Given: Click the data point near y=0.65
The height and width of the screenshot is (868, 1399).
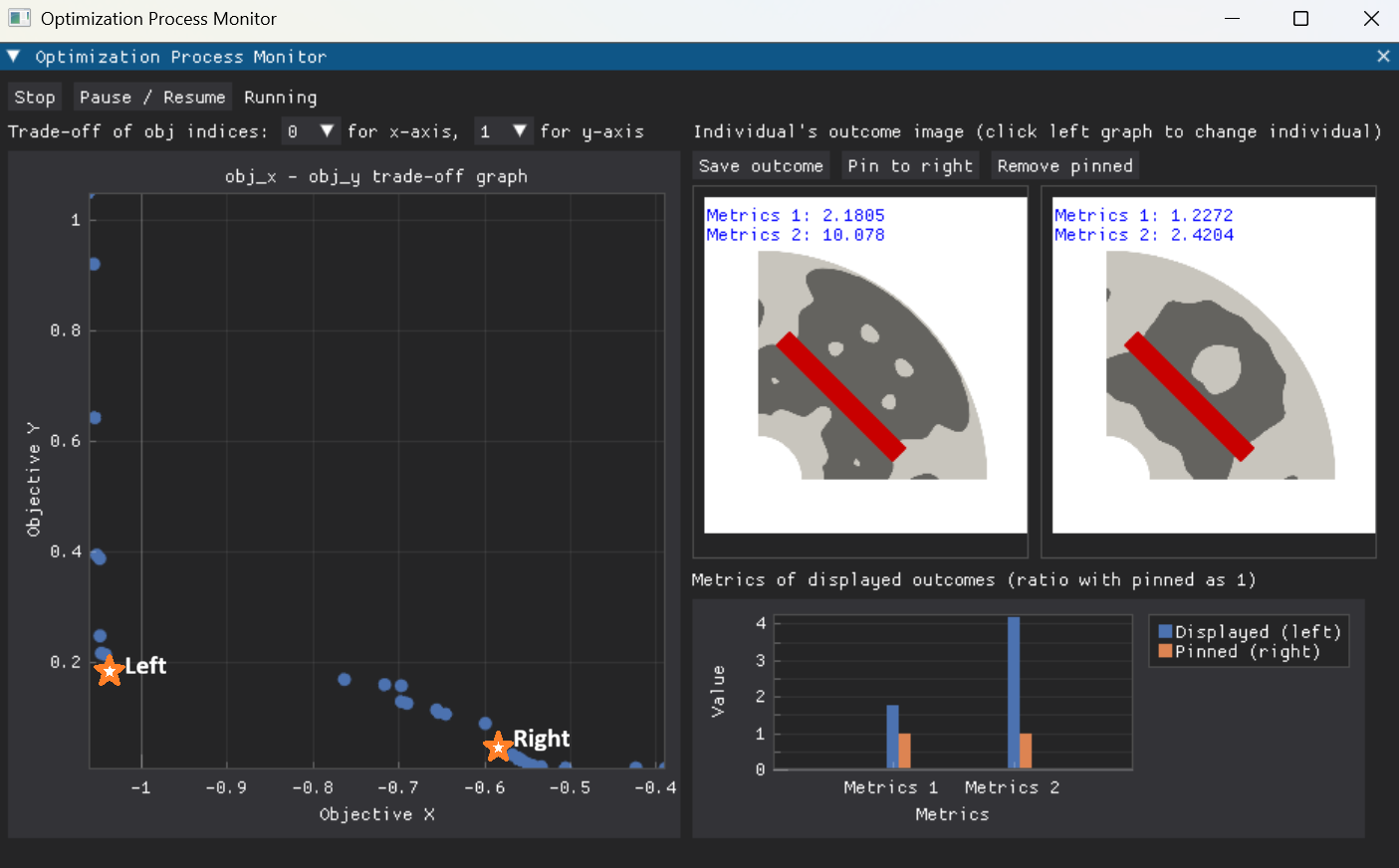Looking at the screenshot, I should point(95,418).
